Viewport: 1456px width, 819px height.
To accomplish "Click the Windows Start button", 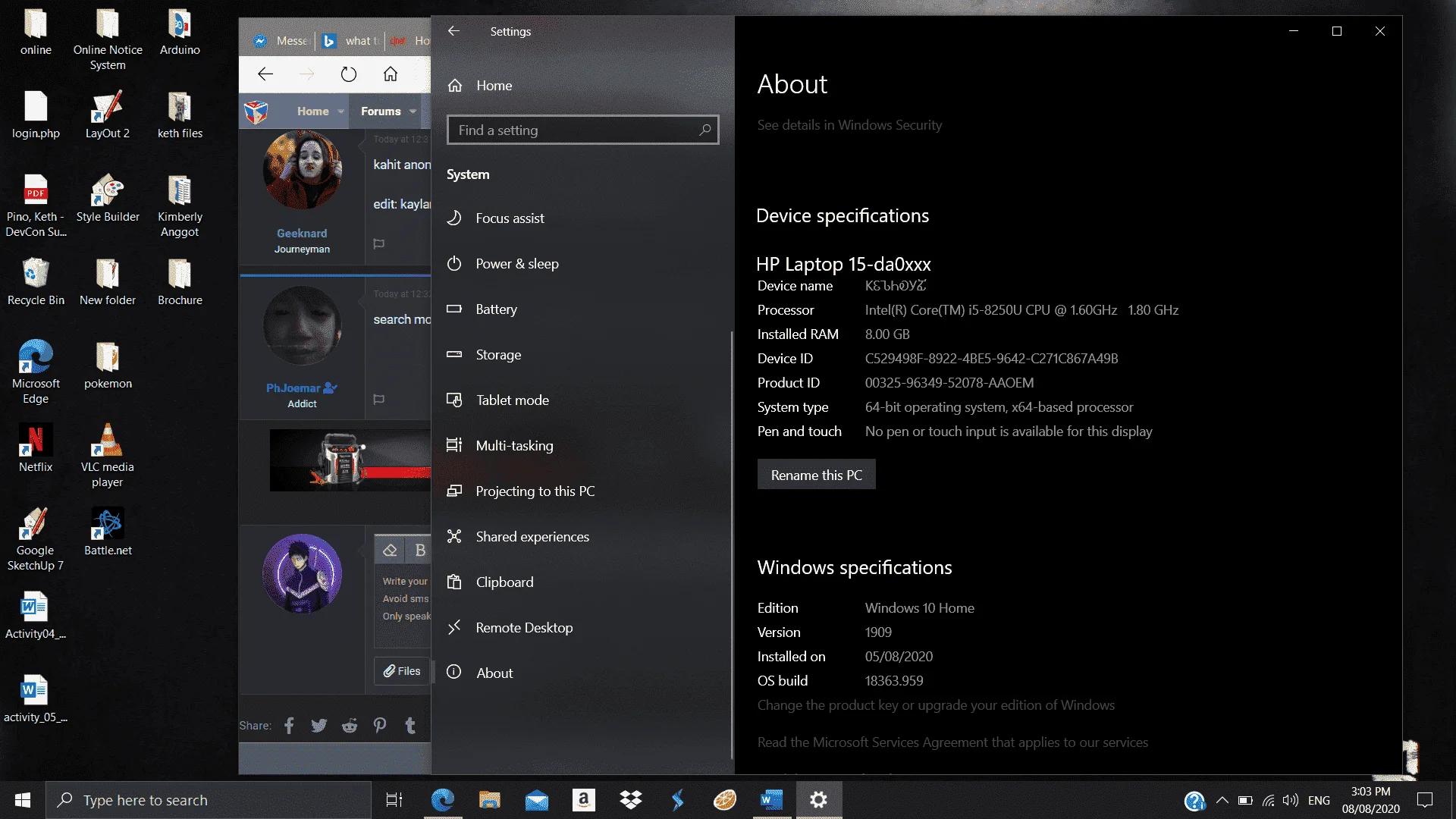I will 23,800.
